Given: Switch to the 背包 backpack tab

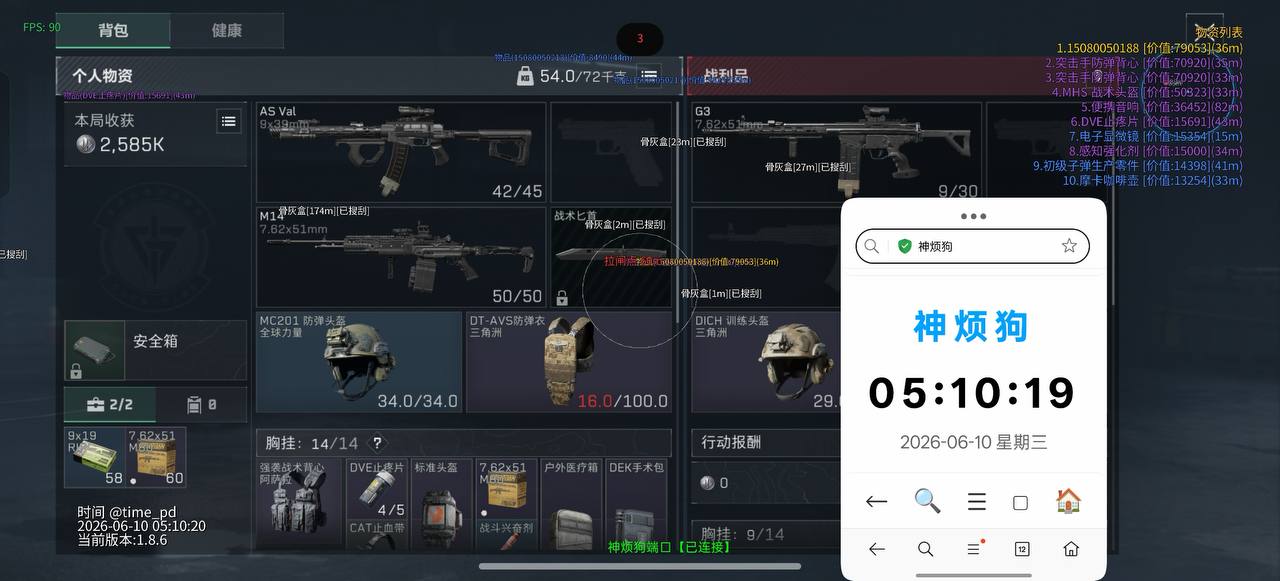Looking at the screenshot, I should tap(113, 30).
